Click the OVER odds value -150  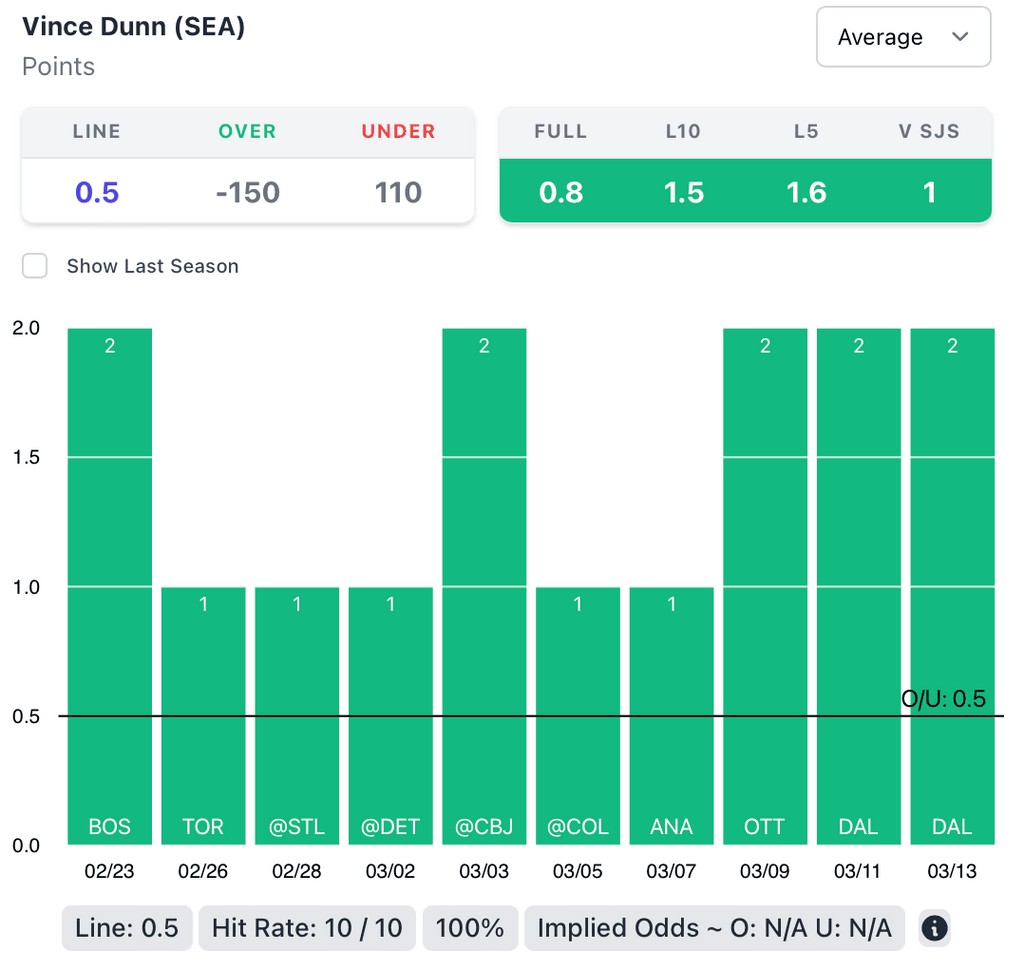[x=247, y=192]
